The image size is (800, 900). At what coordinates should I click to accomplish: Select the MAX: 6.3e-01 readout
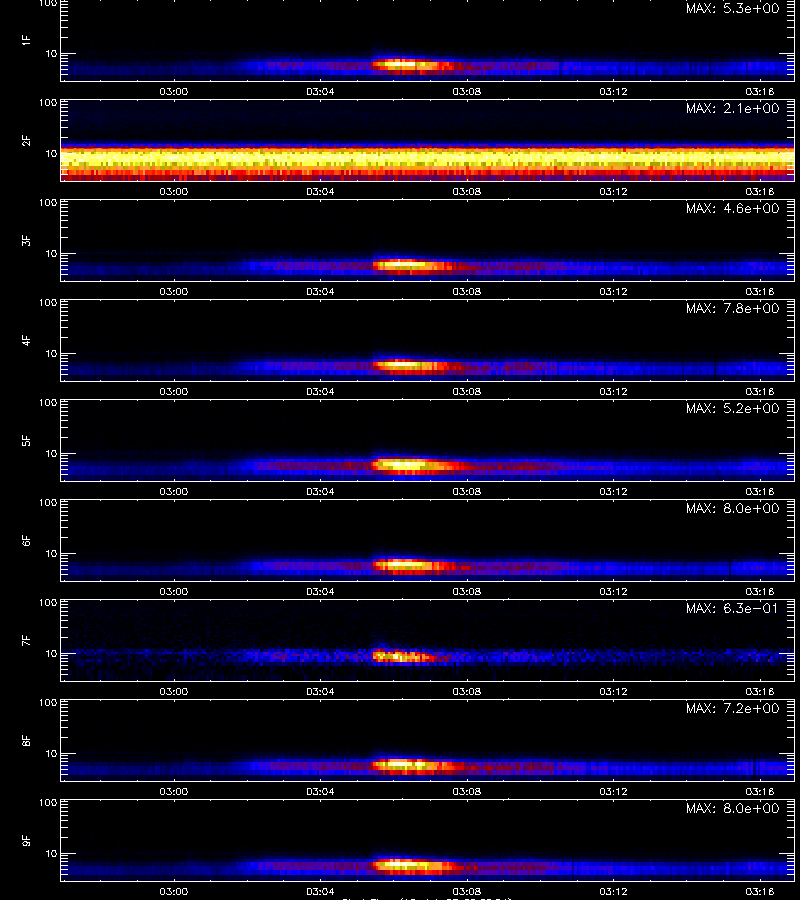pyautogui.click(x=732, y=608)
